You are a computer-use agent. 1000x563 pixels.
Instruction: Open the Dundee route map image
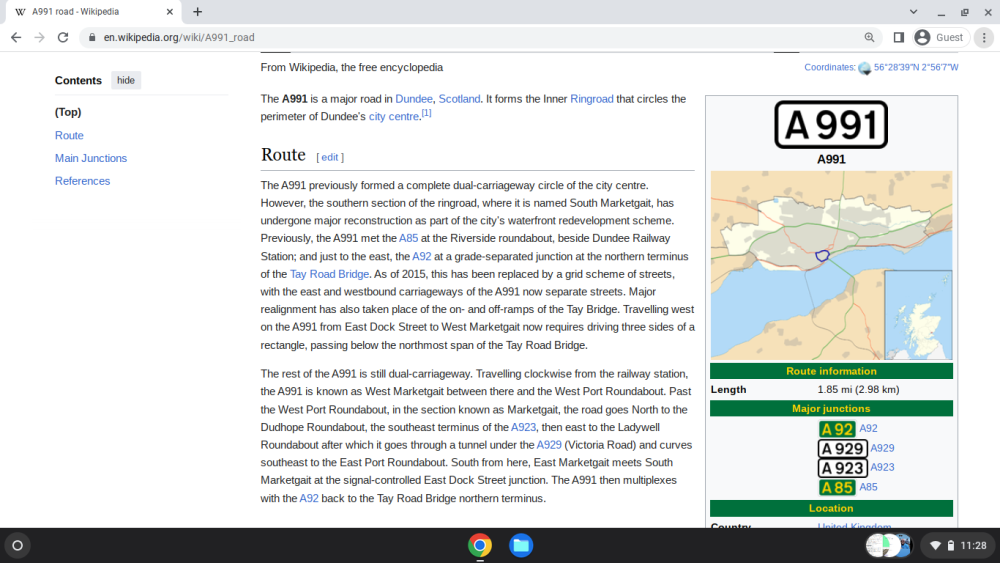[832, 265]
